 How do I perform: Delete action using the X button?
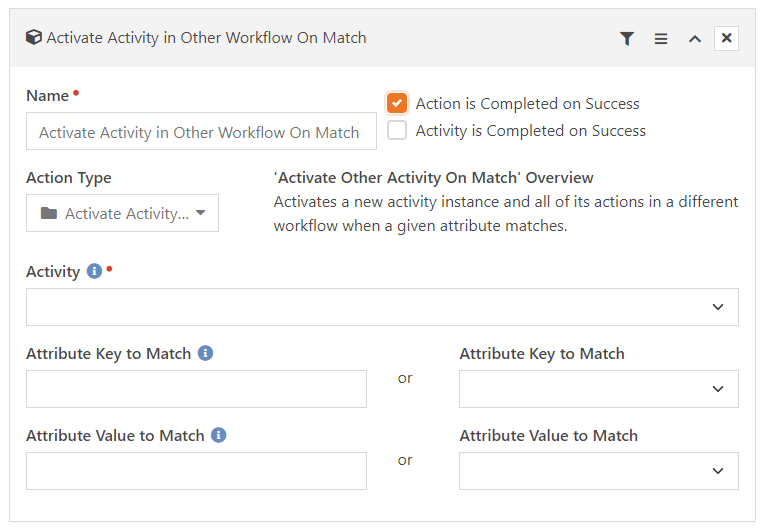pos(726,38)
